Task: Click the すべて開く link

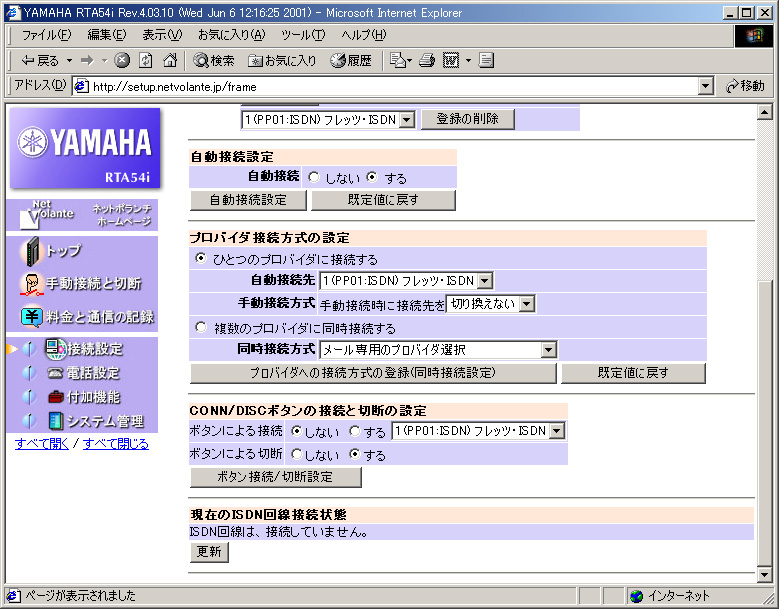Action: (42, 443)
